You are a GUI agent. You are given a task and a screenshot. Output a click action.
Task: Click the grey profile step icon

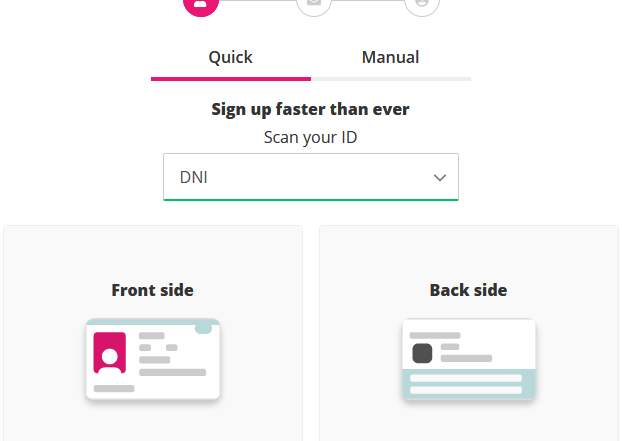[x=422, y=4]
